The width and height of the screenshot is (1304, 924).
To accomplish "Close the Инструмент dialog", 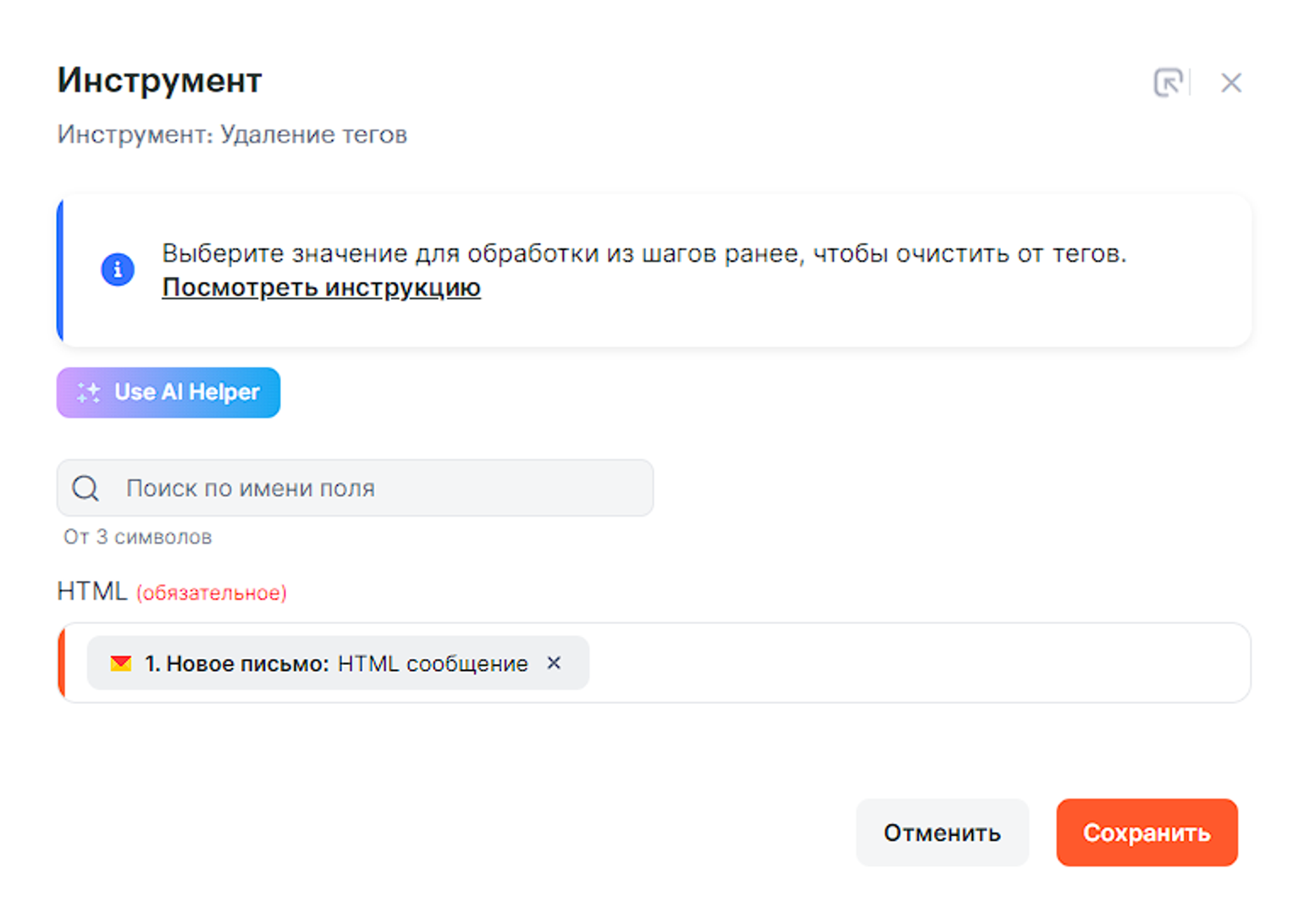I will 1230,83.
